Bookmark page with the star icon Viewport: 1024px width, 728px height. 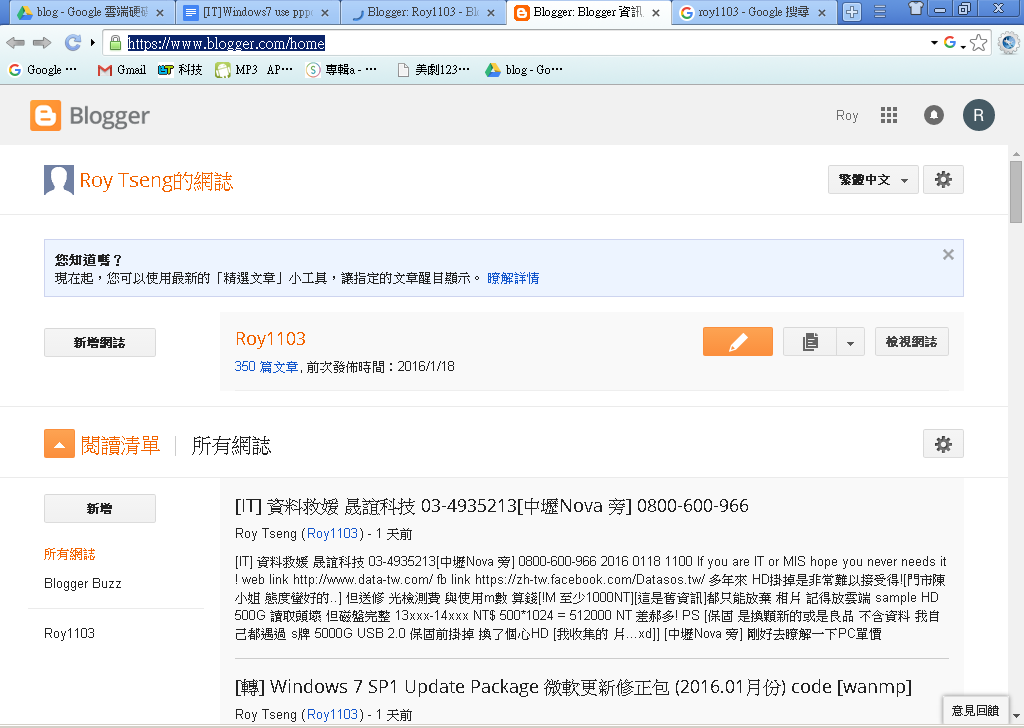(978, 43)
